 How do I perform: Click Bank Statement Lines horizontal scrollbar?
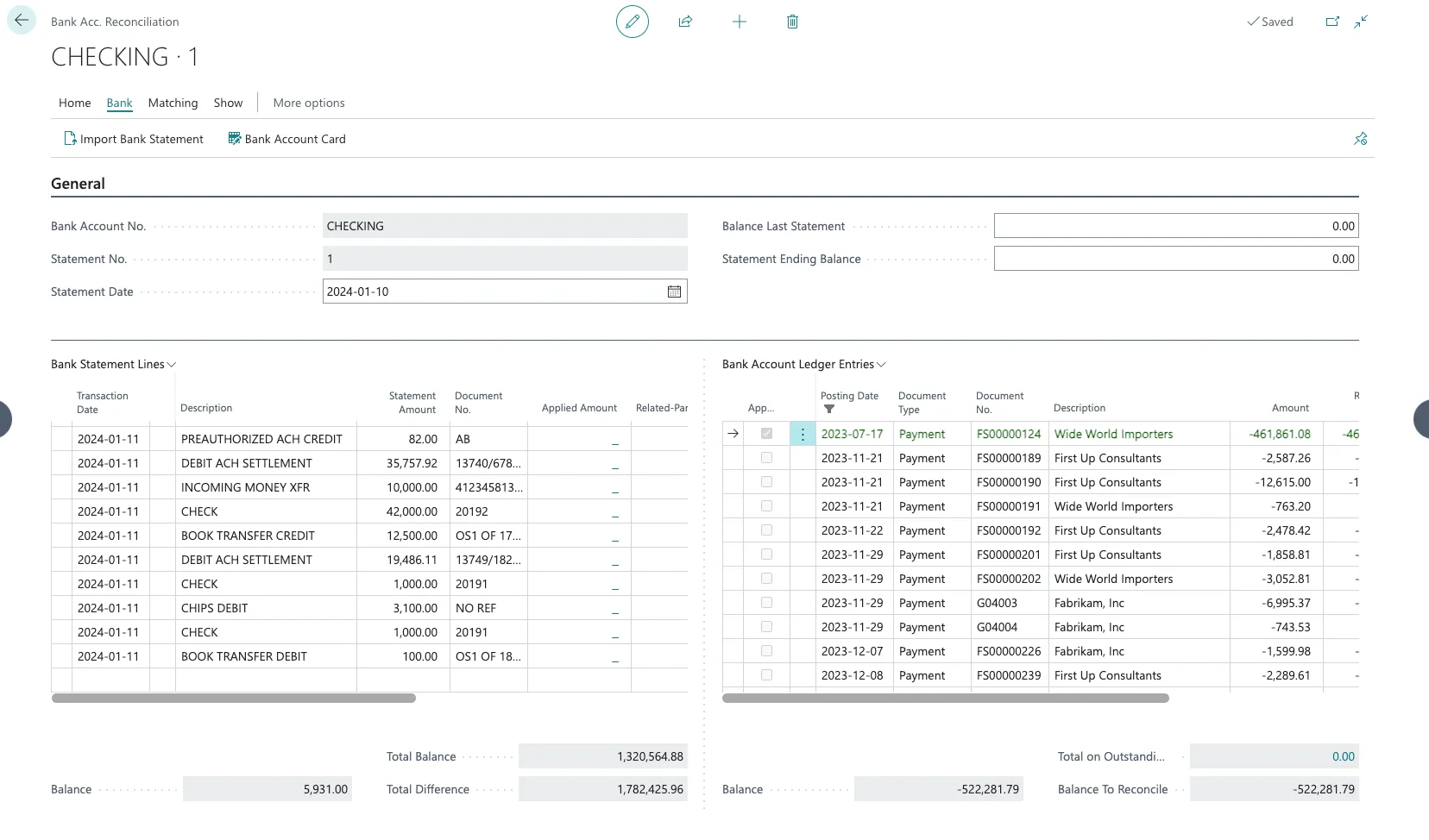click(234, 699)
